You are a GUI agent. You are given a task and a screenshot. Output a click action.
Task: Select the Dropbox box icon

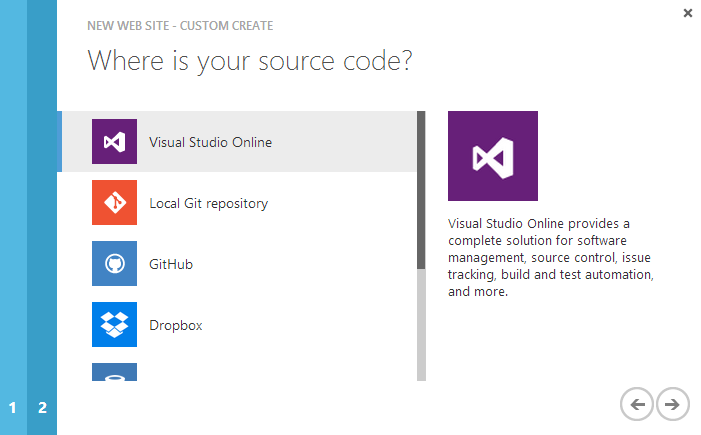point(114,324)
